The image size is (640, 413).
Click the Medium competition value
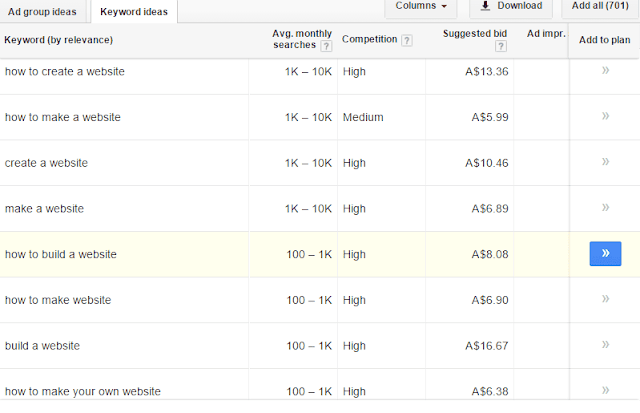pos(363,117)
